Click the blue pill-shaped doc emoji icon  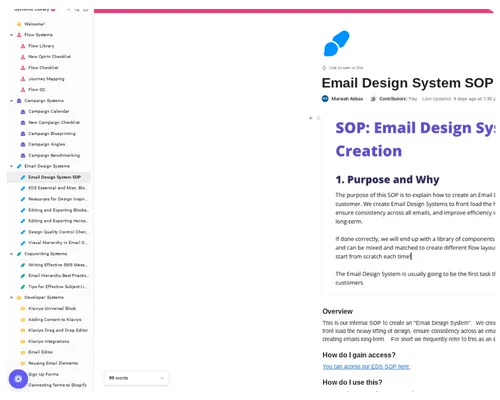pos(337,43)
